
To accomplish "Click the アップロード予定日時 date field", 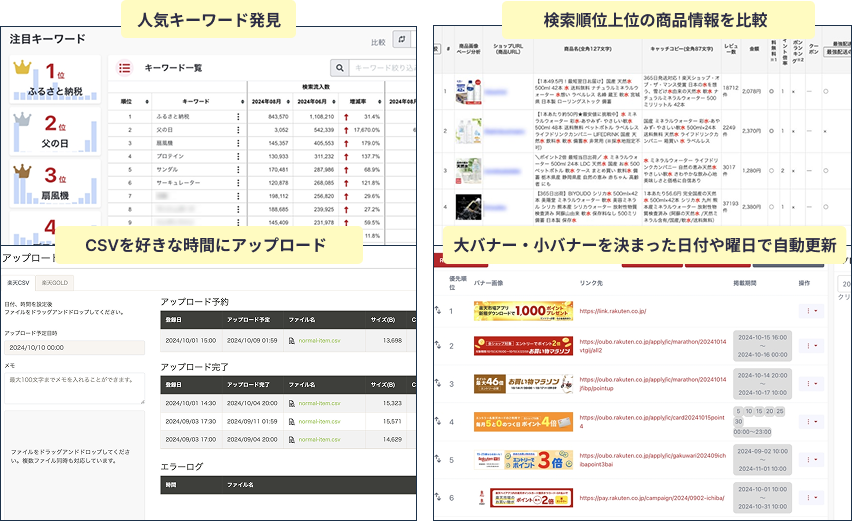I will pyautogui.click(x=75, y=348).
